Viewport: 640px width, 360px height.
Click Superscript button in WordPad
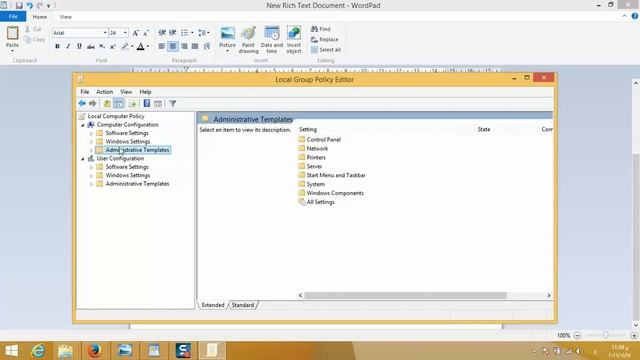pos(113,47)
